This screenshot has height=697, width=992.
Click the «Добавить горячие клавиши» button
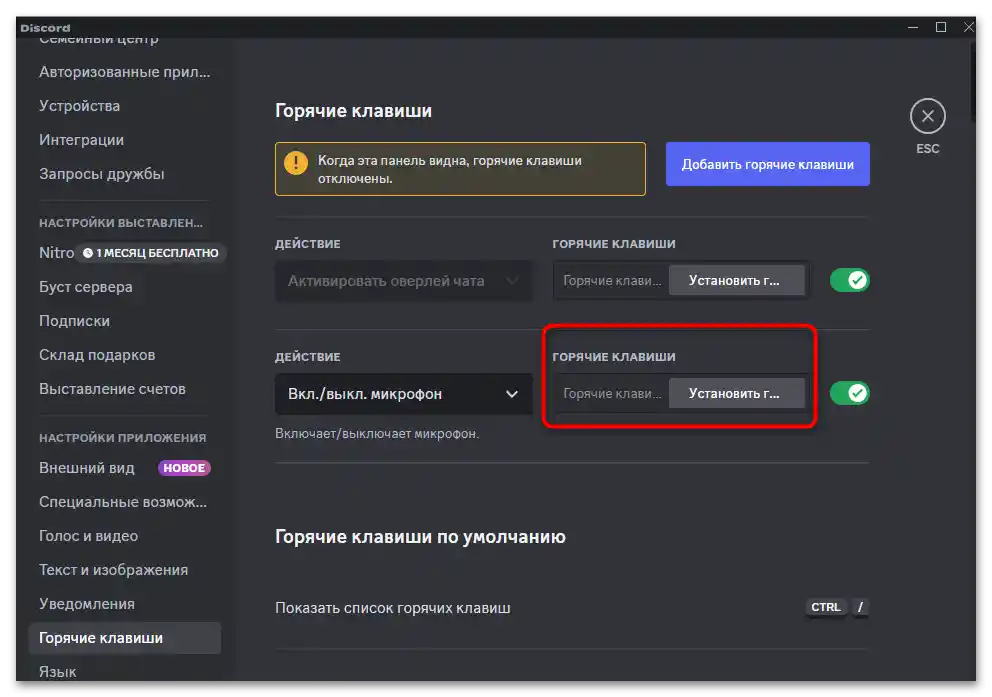click(767, 163)
